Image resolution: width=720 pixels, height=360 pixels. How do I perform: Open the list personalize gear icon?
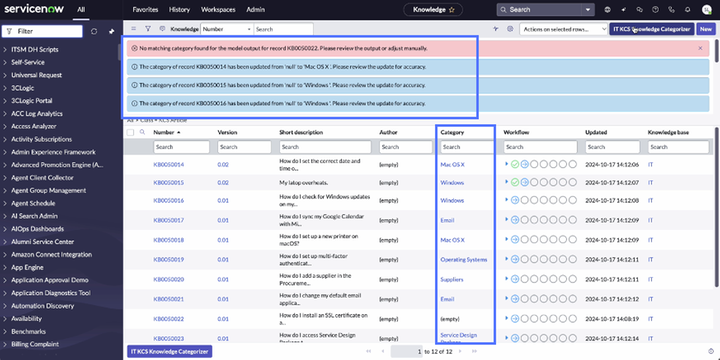pyautogui.click(x=510, y=28)
